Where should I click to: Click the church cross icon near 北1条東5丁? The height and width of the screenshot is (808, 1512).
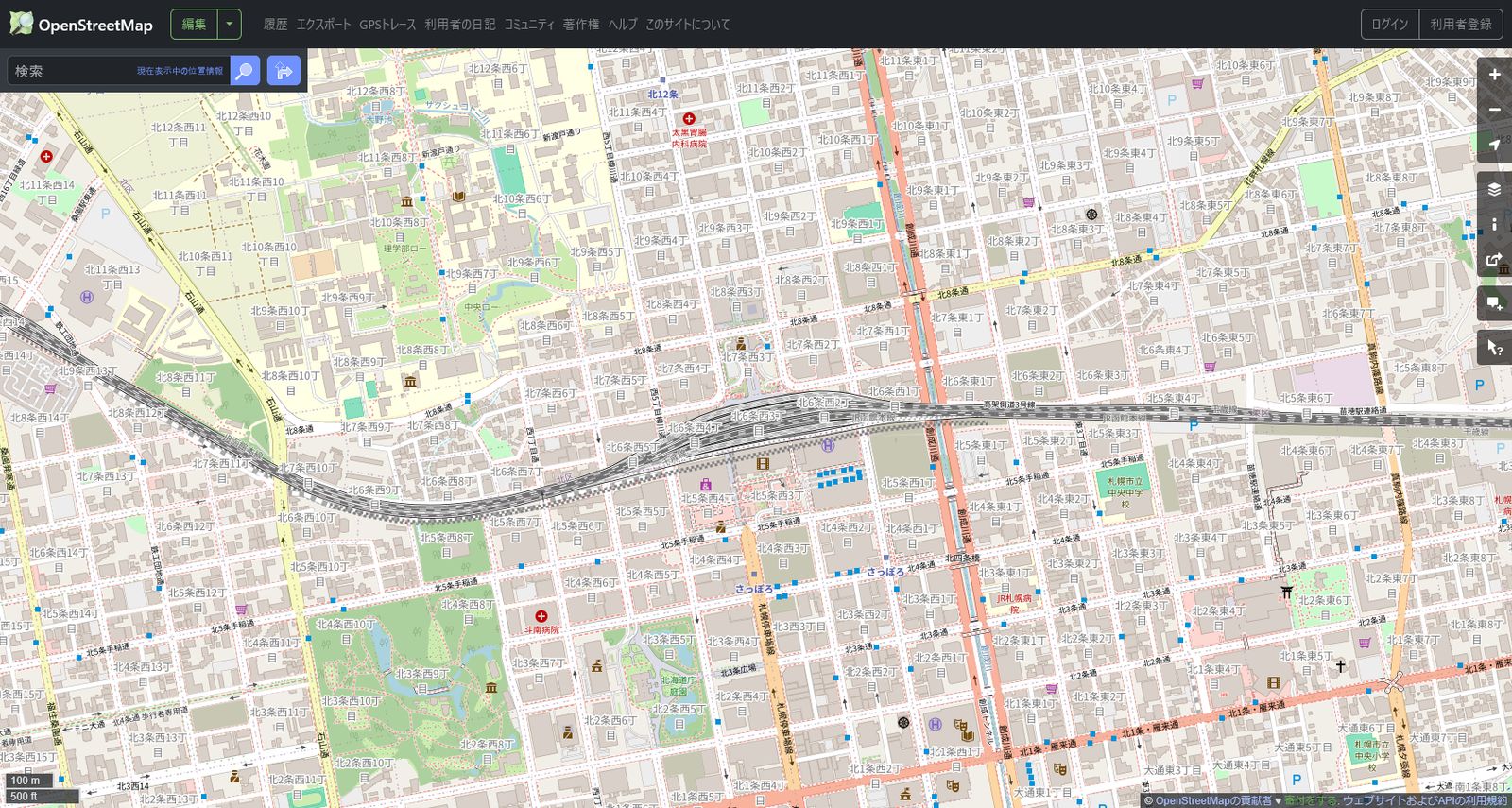pyautogui.click(x=1340, y=666)
